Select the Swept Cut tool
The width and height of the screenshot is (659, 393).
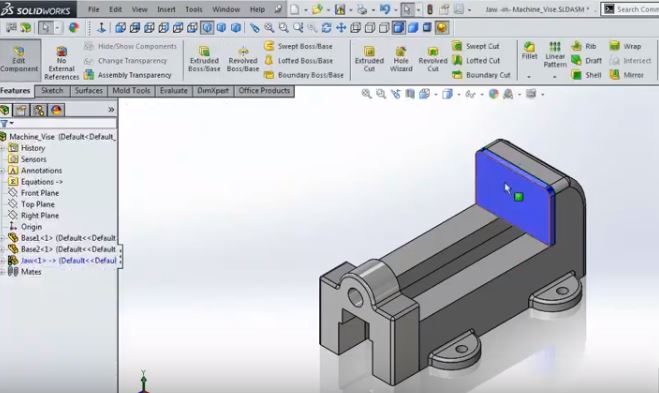[475, 46]
